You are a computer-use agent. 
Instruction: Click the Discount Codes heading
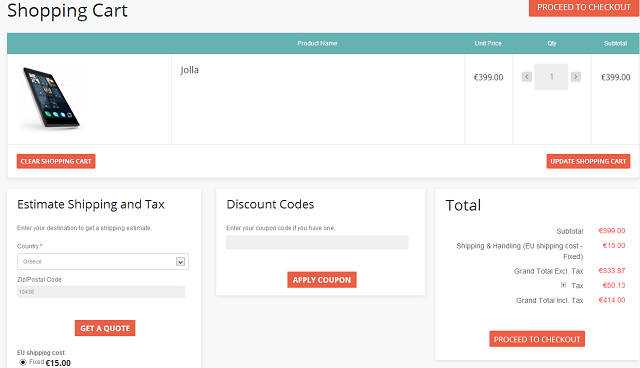270,204
